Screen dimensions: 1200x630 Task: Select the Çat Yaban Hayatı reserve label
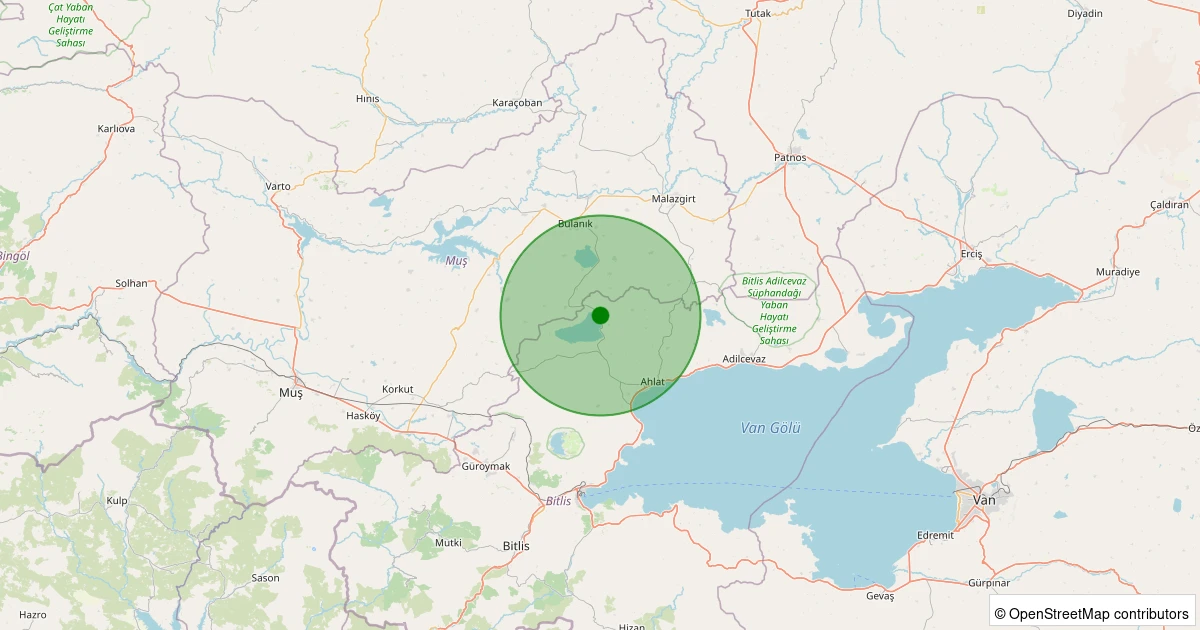[x=70, y=25]
